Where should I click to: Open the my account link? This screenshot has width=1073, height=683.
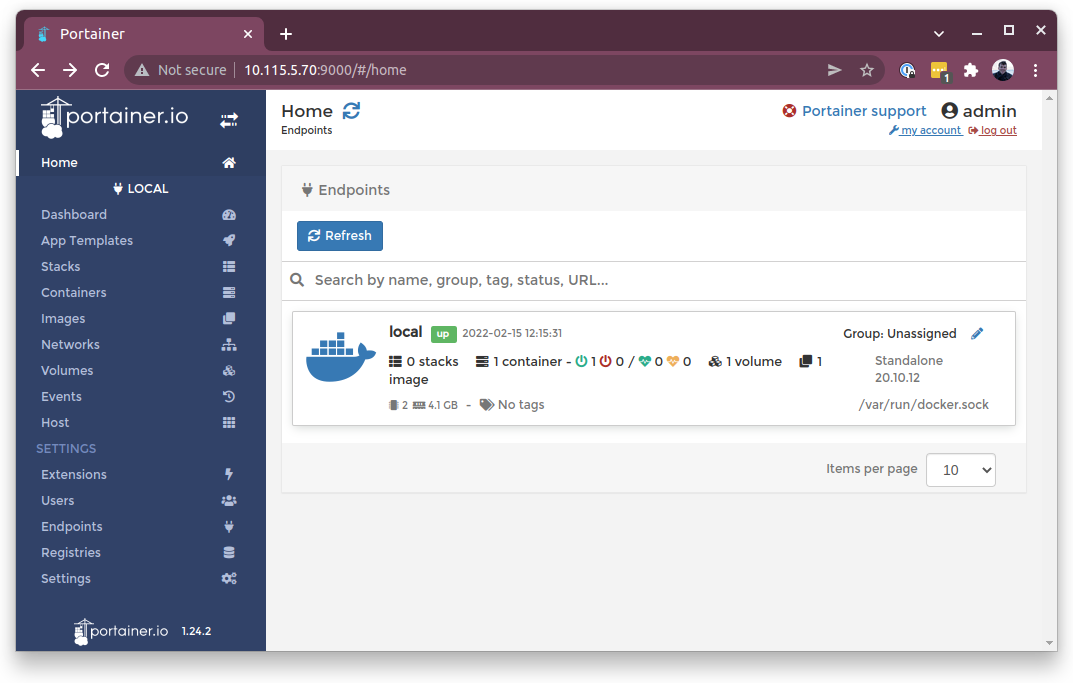pyautogui.click(x=930, y=131)
